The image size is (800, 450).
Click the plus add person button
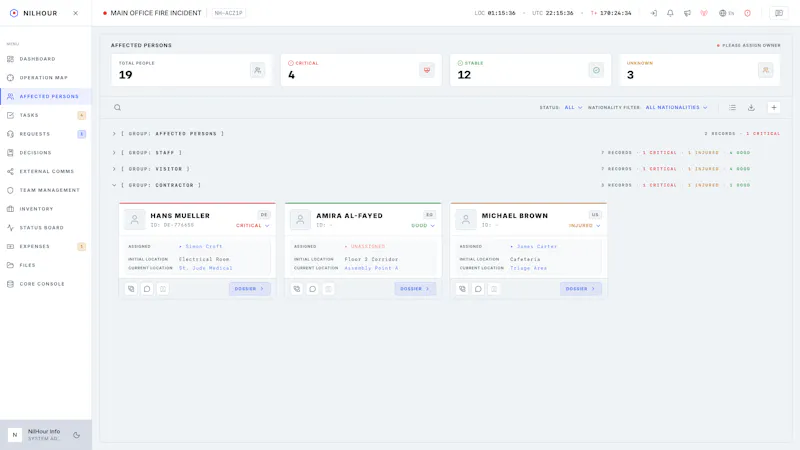point(774,108)
